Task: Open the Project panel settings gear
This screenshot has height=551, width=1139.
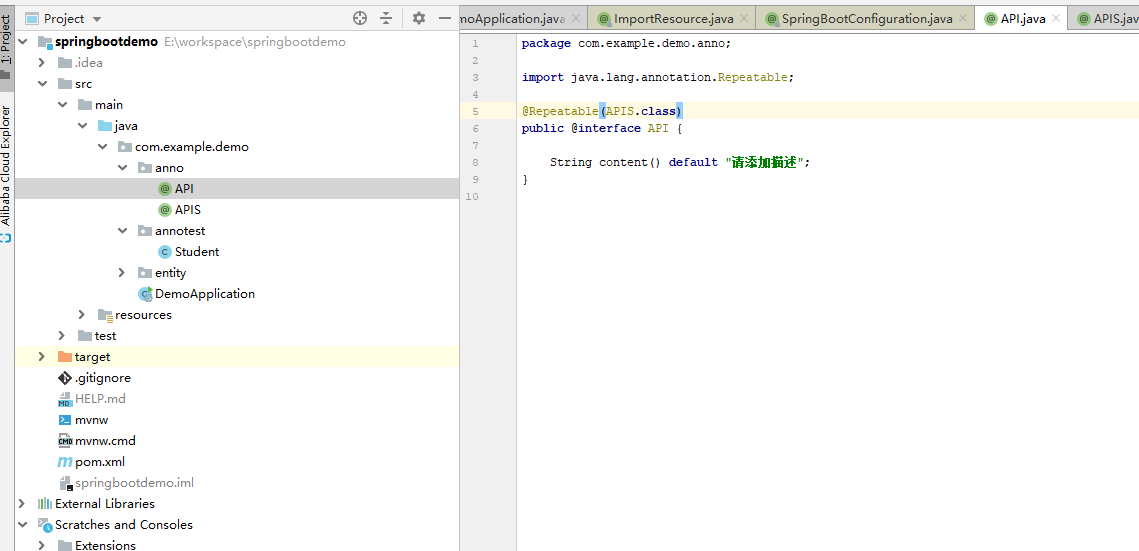Action: tap(418, 18)
